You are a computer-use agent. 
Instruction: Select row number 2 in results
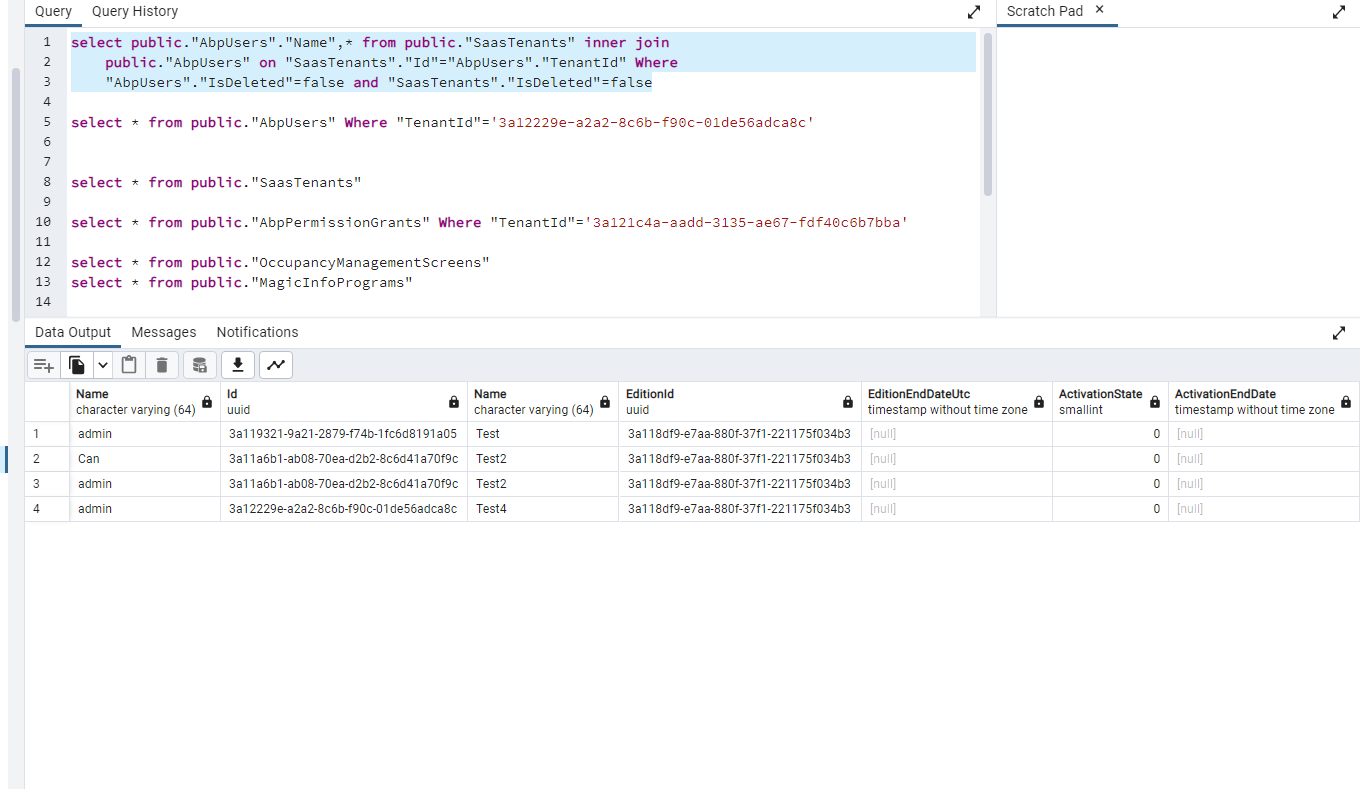point(37,459)
